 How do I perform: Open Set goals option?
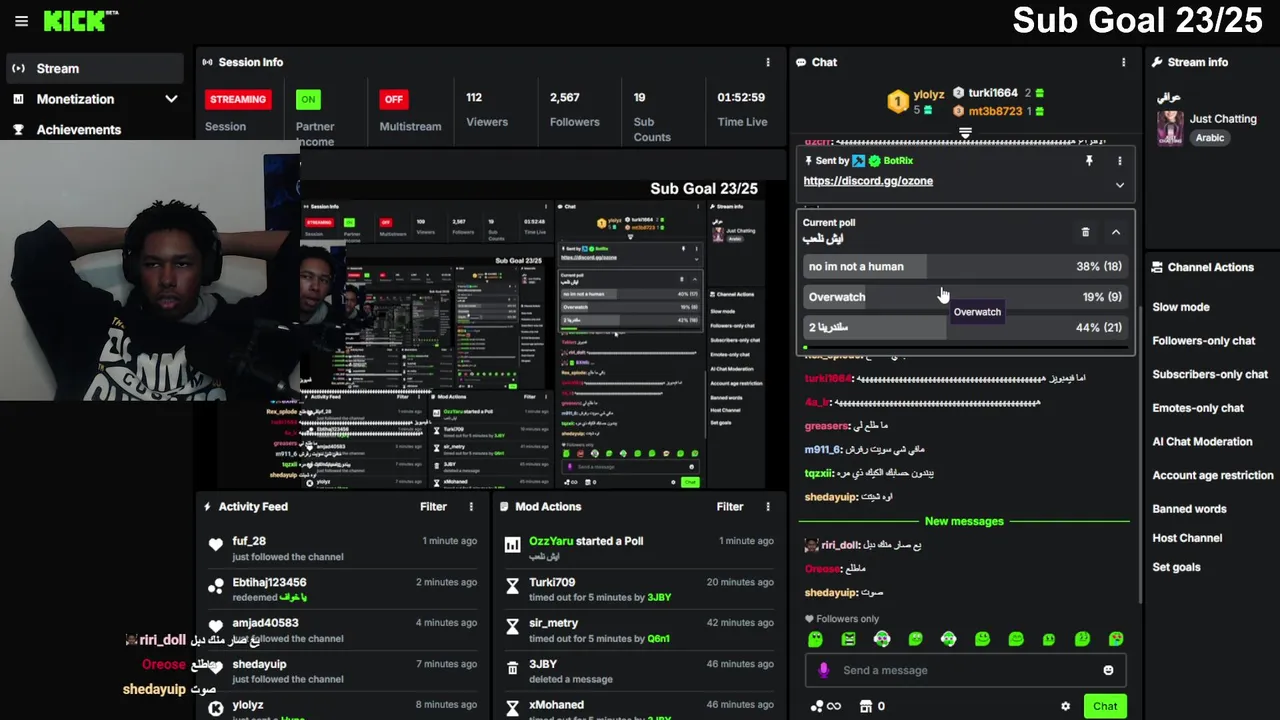tap(1176, 567)
